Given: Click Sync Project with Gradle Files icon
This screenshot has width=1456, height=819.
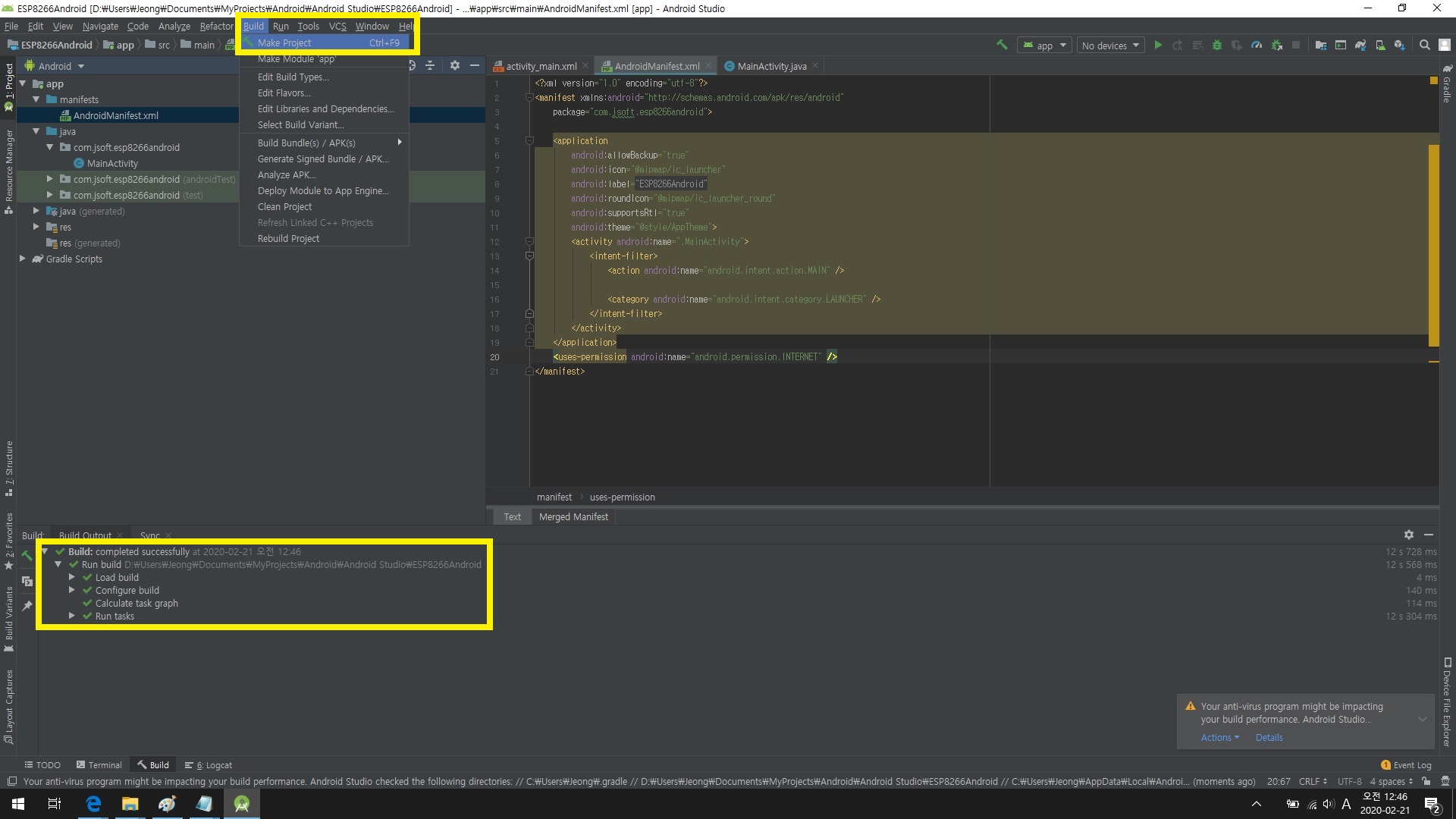Looking at the screenshot, I should [1360, 45].
